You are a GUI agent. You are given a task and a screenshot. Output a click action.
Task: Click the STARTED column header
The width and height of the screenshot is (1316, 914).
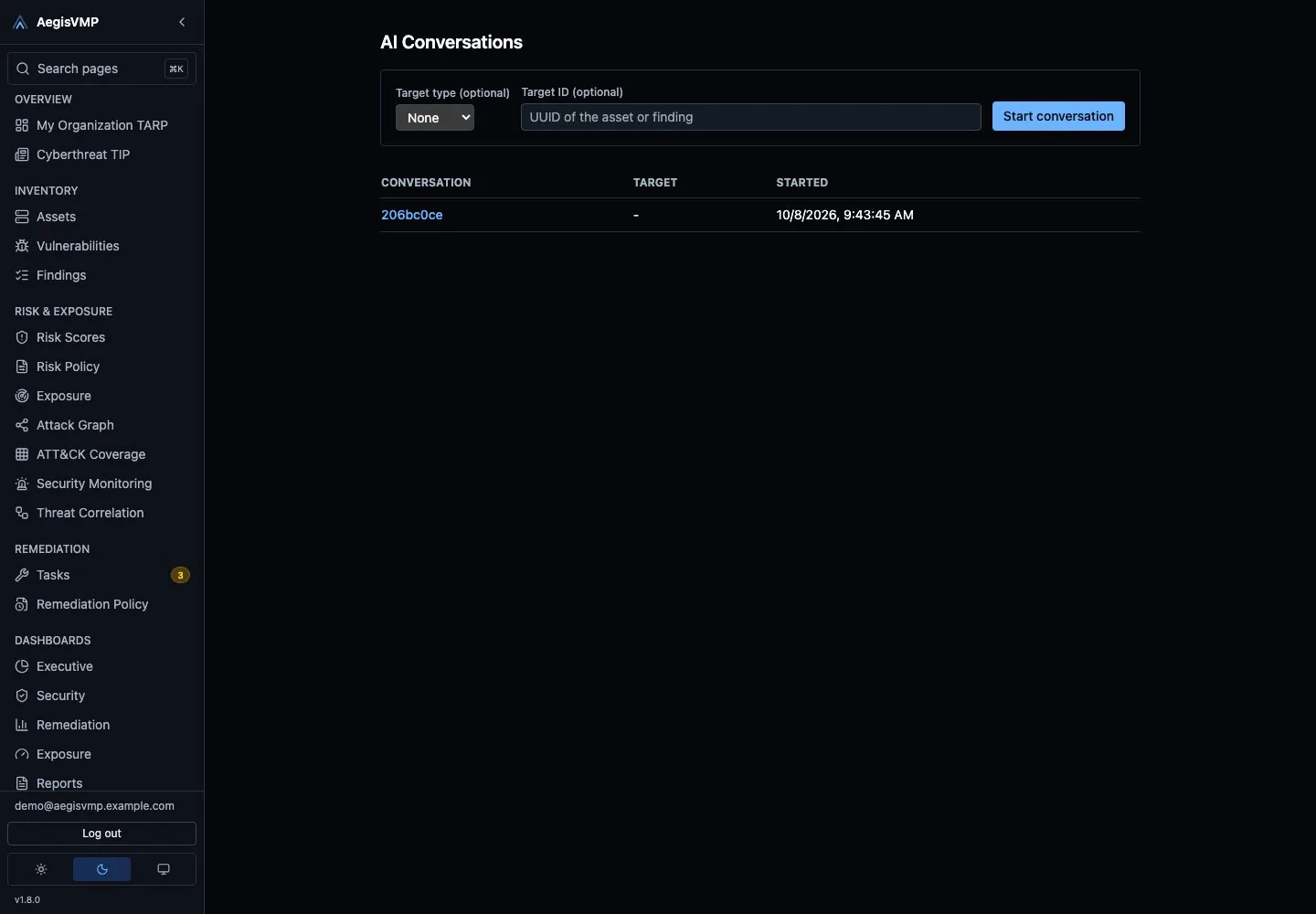click(x=802, y=183)
